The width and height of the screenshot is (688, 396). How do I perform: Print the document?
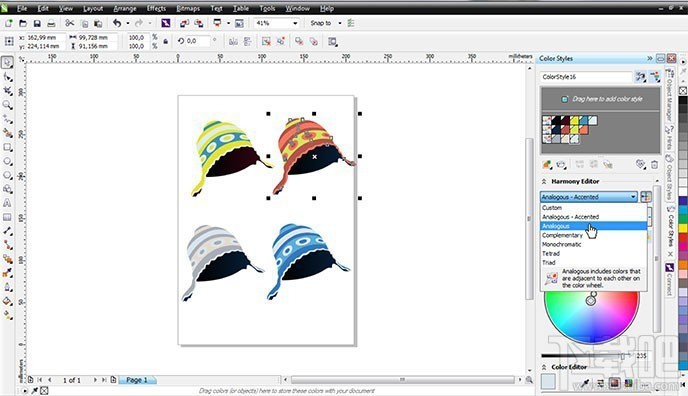click(51, 23)
